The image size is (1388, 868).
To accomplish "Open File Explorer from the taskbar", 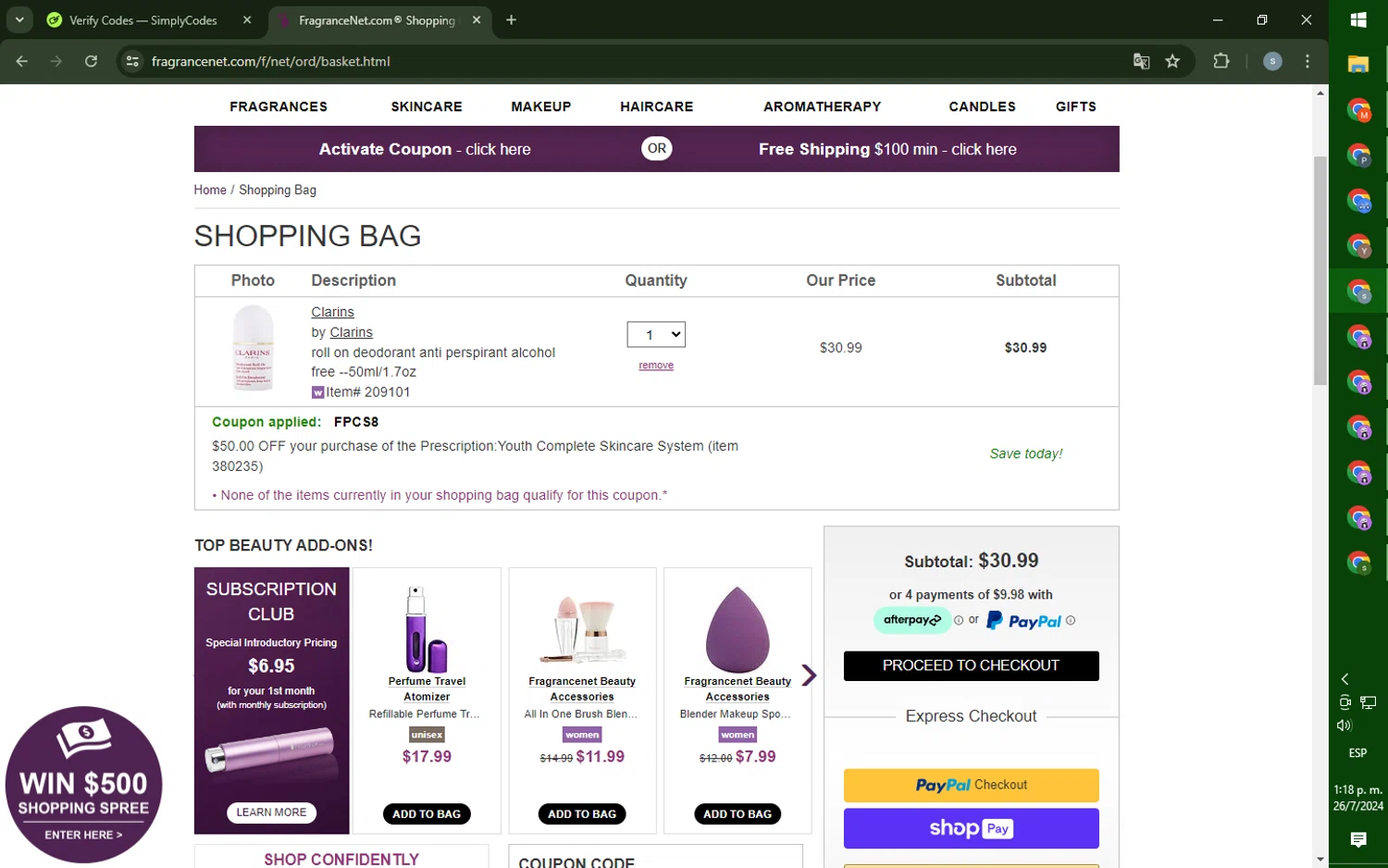I will pos(1358,65).
